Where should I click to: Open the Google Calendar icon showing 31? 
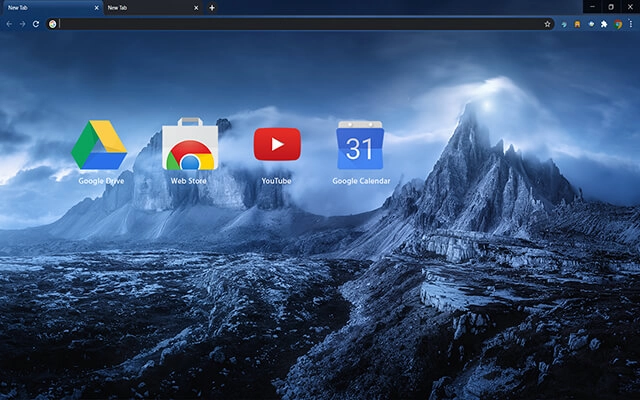(360, 145)
